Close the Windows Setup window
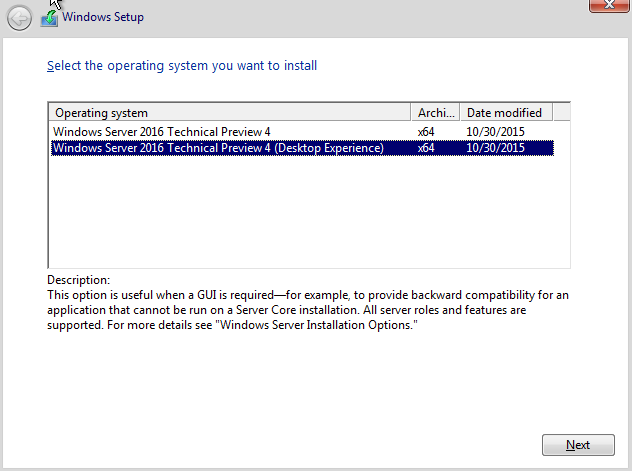 (609, 5)
